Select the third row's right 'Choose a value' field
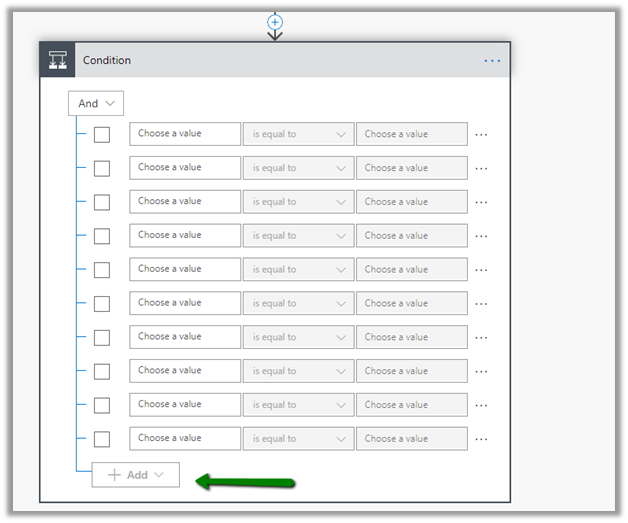 412,202
